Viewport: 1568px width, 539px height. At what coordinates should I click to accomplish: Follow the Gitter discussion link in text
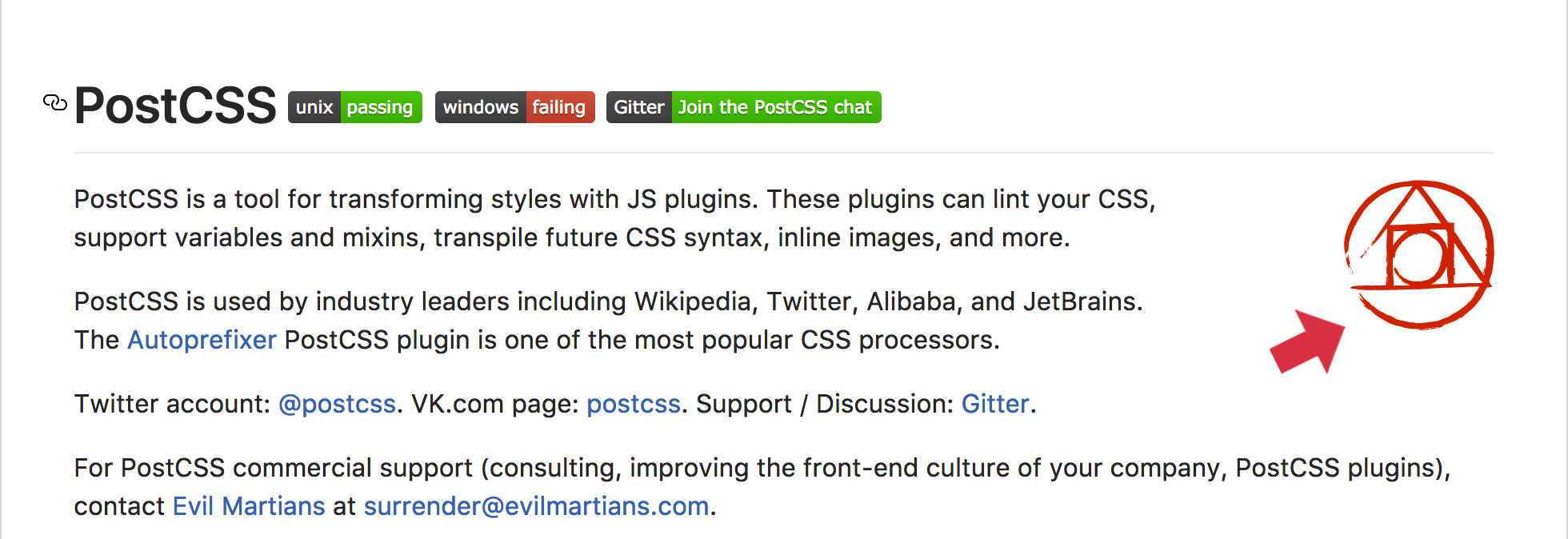995,404
